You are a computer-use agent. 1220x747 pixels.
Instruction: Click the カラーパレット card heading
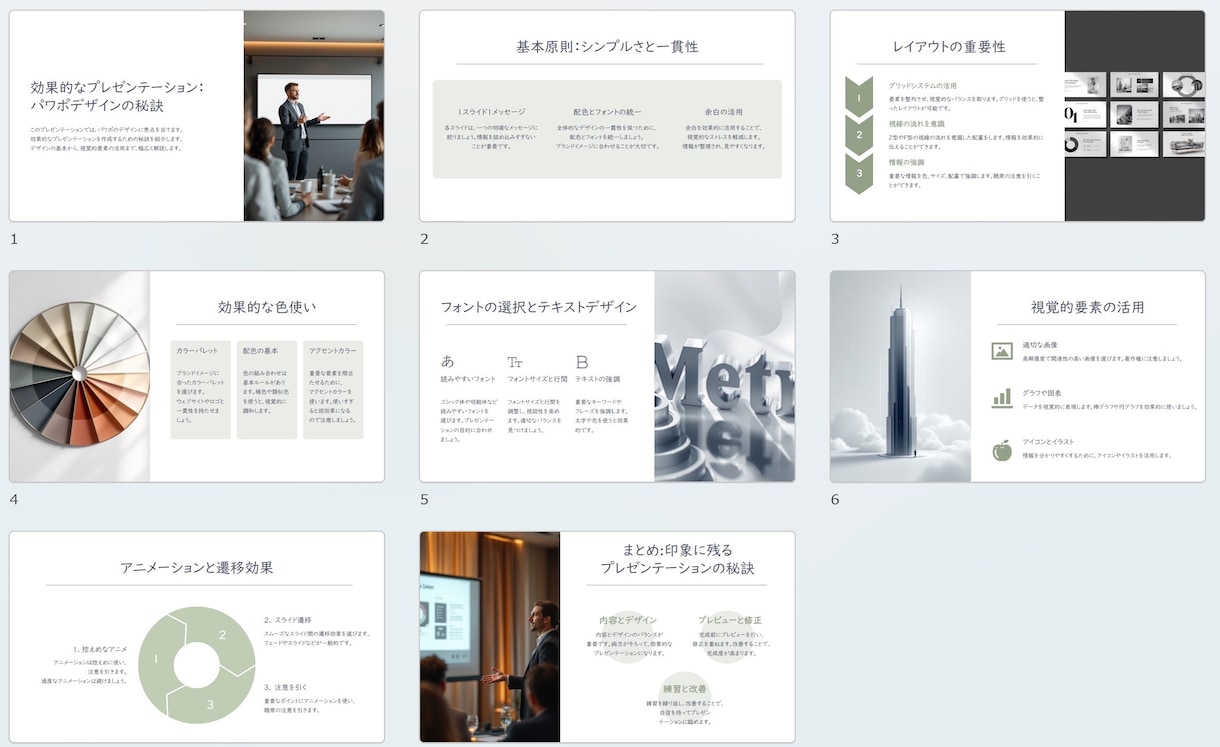click(x=196, y=351)
